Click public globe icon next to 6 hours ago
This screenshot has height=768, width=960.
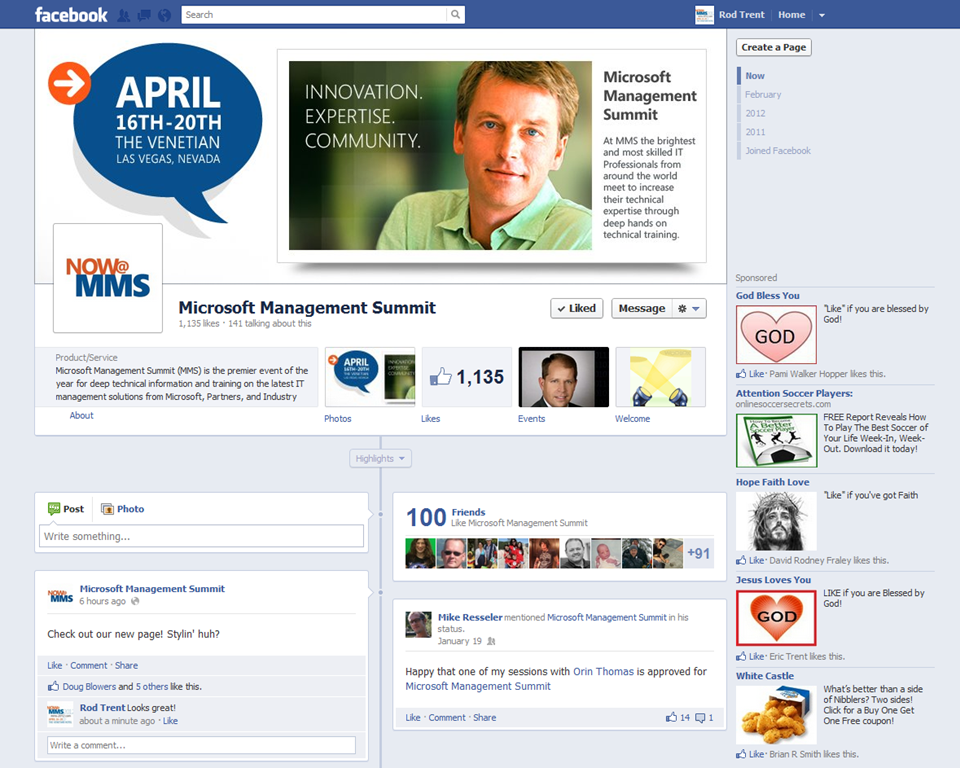coord(135,601)
